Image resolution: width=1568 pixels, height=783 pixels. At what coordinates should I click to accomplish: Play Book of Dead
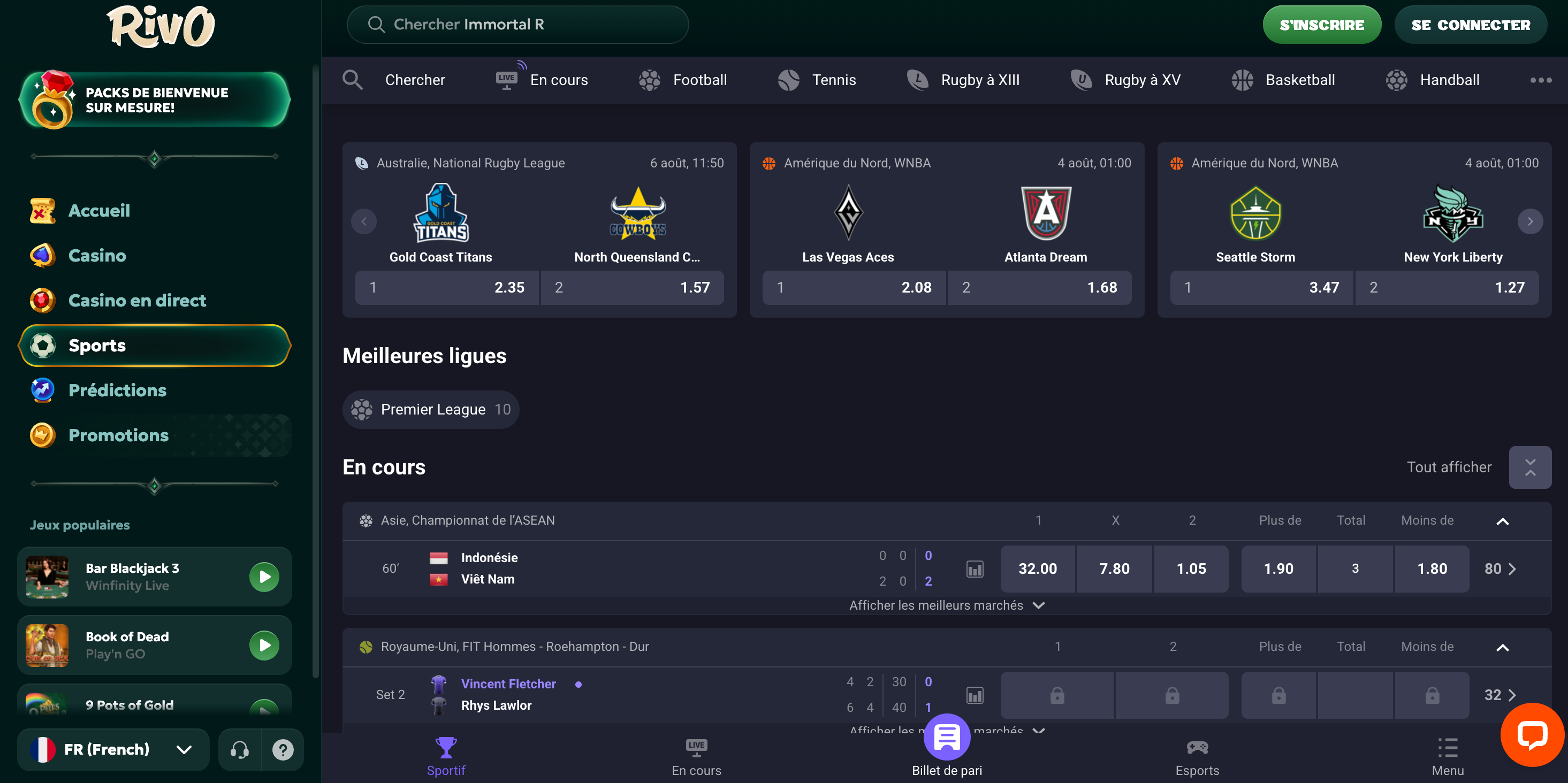(264, 645)
